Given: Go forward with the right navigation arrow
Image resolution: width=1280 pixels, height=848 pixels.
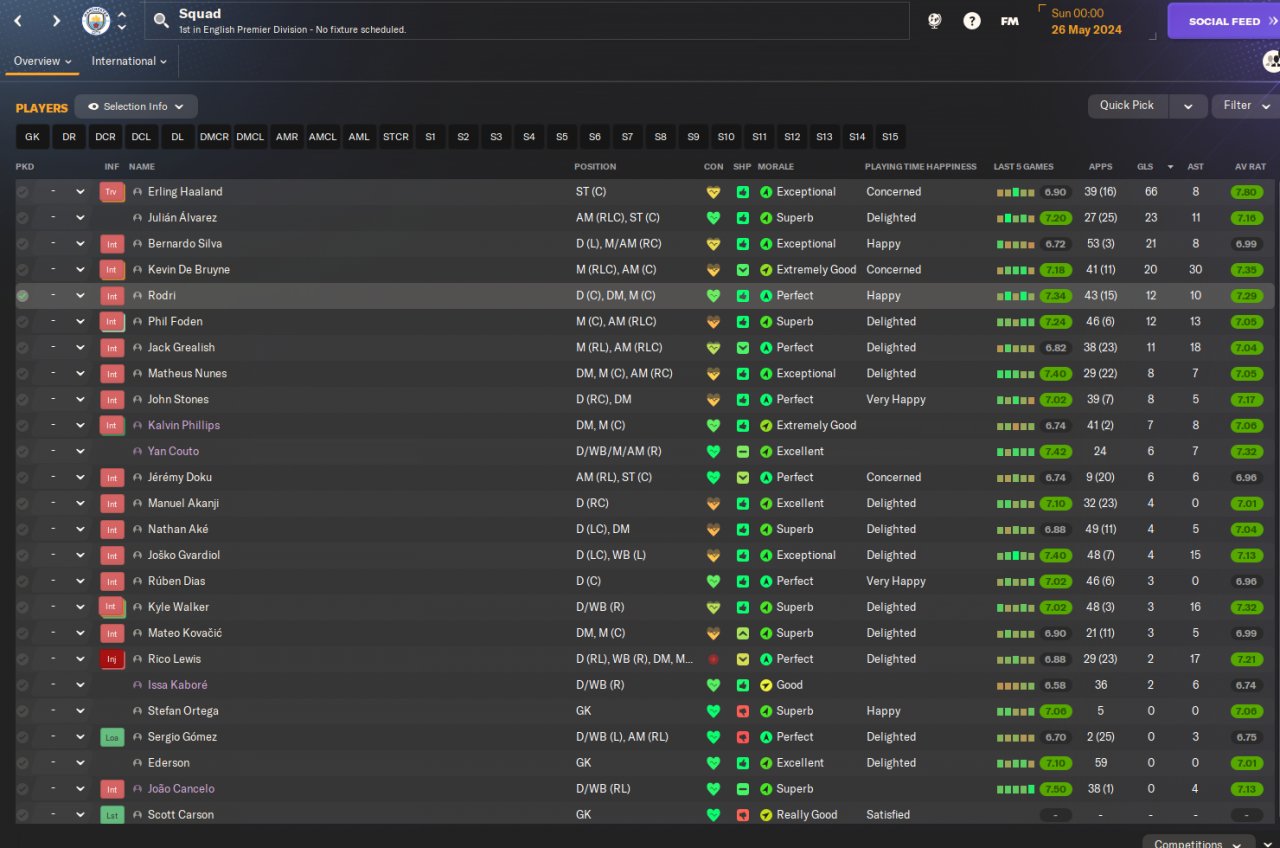Looking at the screenshot, I should coord(56,21).
